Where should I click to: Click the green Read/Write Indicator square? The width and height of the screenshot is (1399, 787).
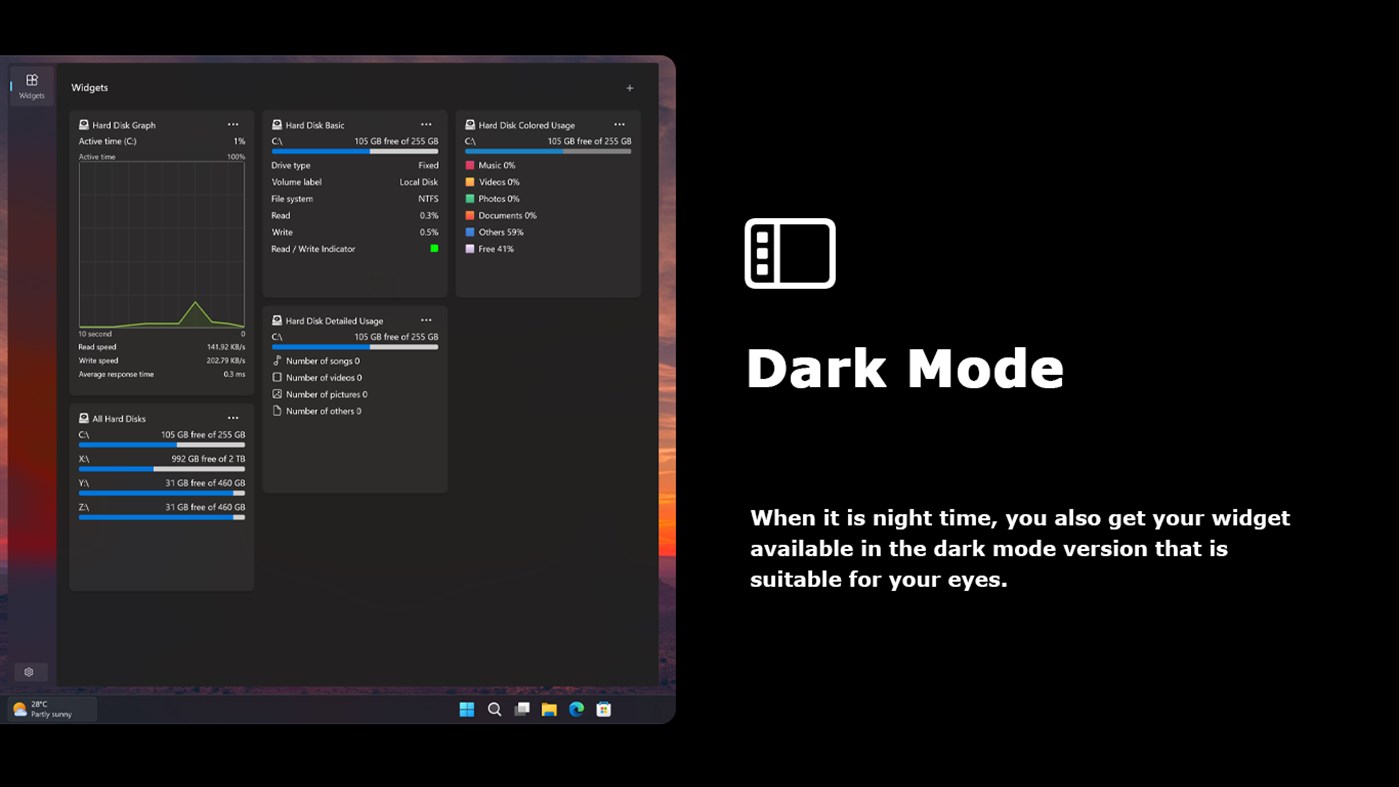[x=433, y=248]
